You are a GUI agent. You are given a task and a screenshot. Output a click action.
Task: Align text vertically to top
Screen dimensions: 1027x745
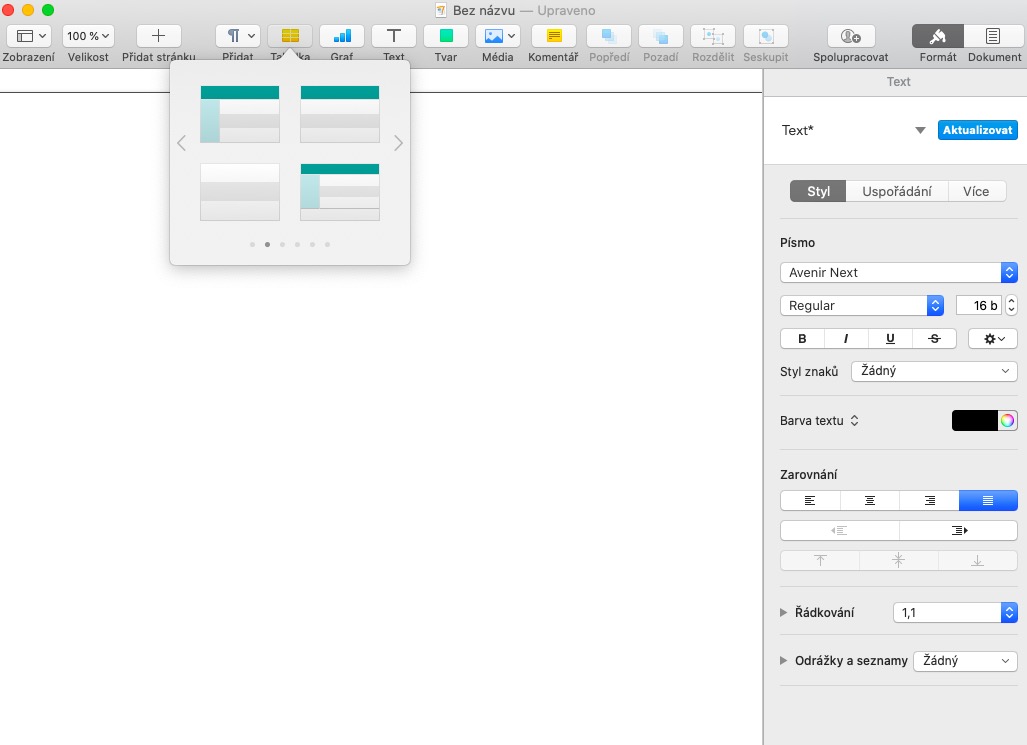point(820,560)
